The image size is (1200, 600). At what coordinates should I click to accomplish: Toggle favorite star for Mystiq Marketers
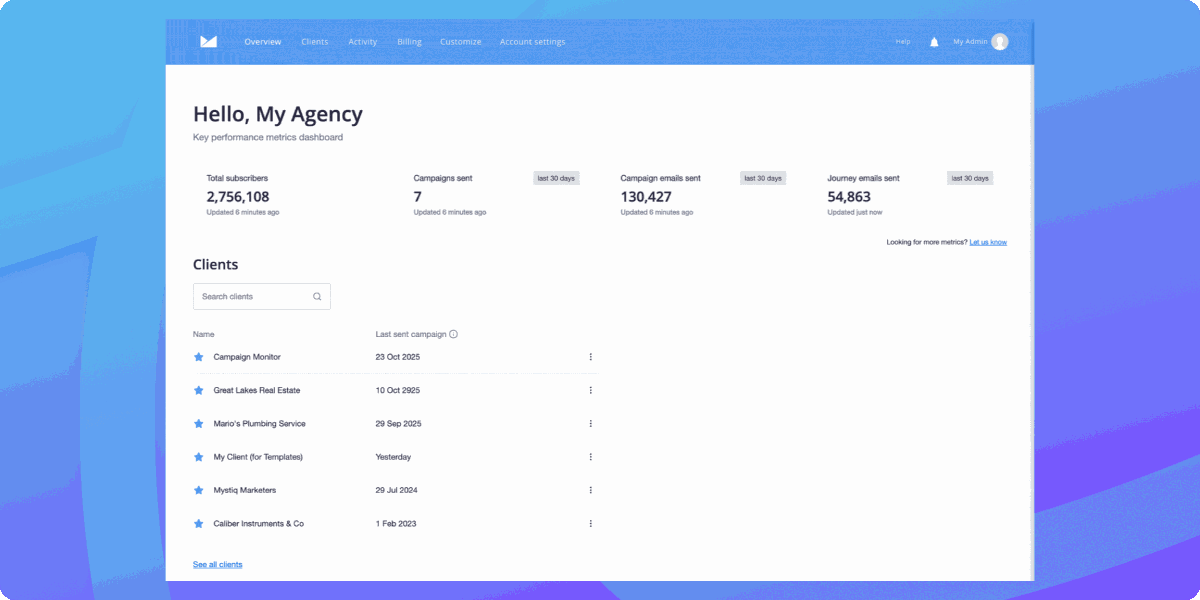(198, 490)
